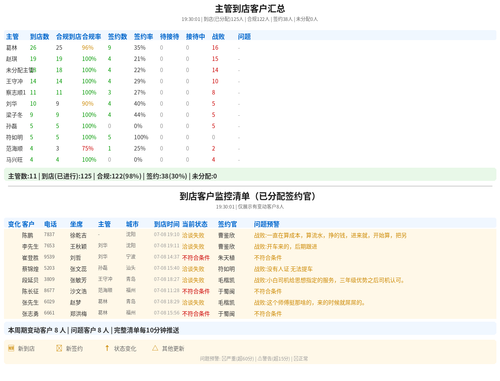Click the 待接待 column header
This screenshot has width=500, height=381.
[x=169, y=37]
